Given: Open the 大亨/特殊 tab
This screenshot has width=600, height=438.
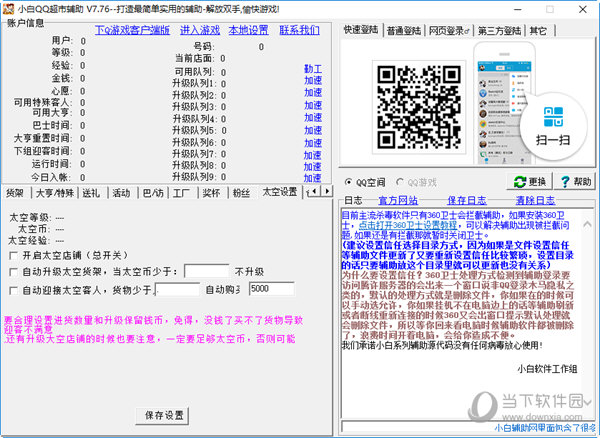Looking at the screenshot, I should point(55,193).
